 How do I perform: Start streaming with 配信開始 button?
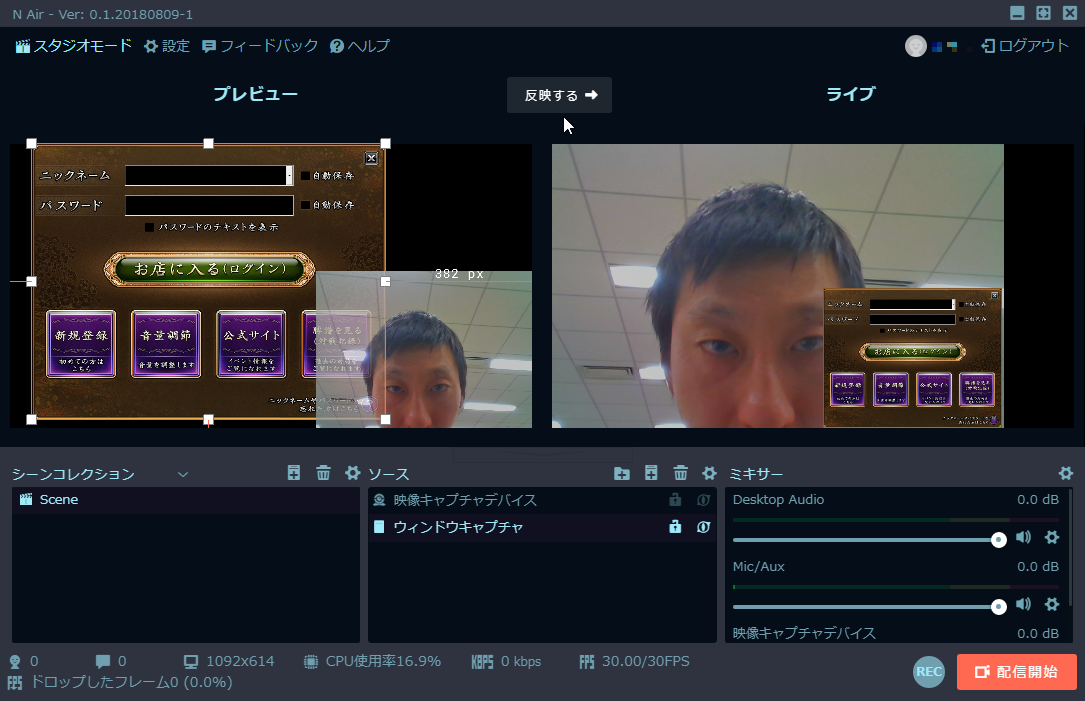pyautogui.click(x=1016, y=672)
